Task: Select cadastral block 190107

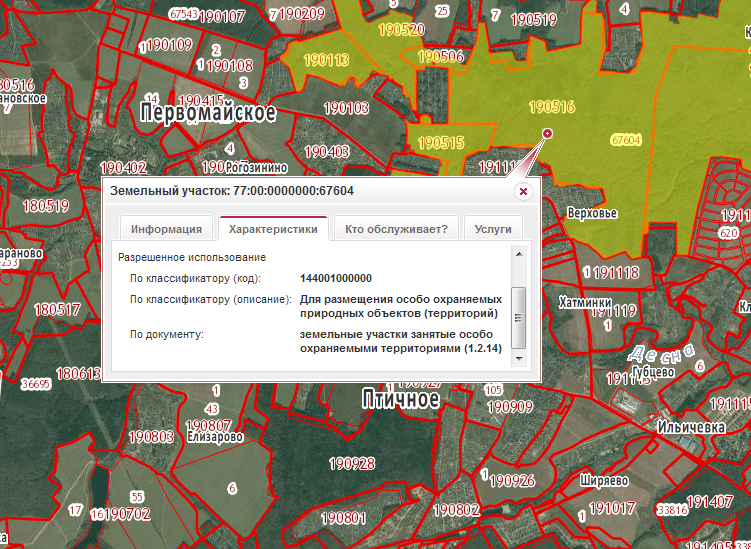Action: pos(222,17)
